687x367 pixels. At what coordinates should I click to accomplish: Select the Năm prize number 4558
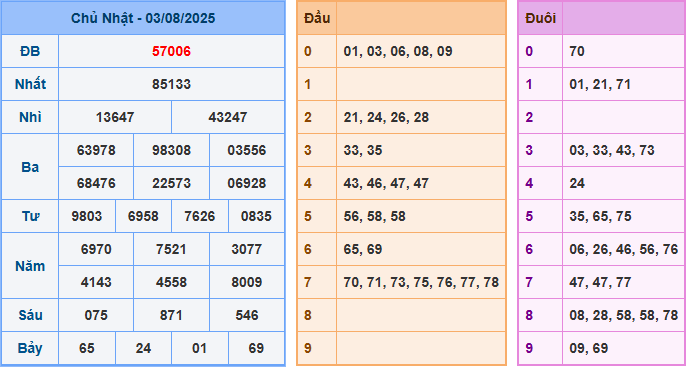[x=171, y=282]
